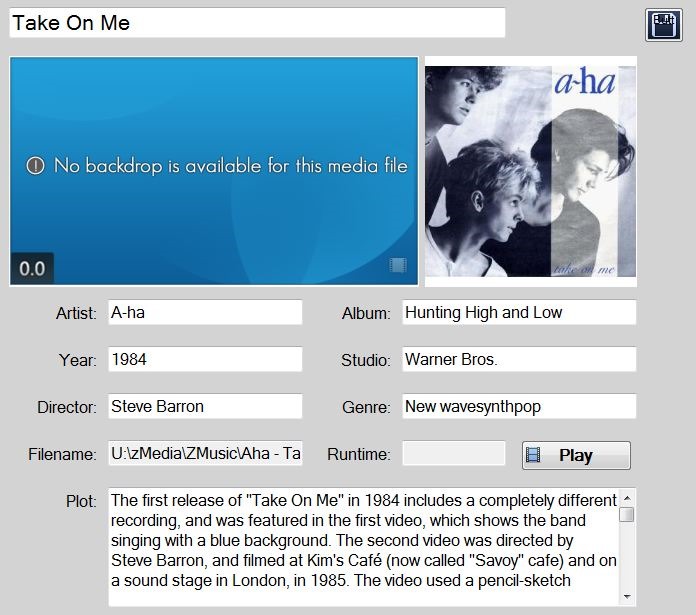This screenshot has height=615, width=696.
Task: Click the "Year:" label
Action: pos(77,360)
